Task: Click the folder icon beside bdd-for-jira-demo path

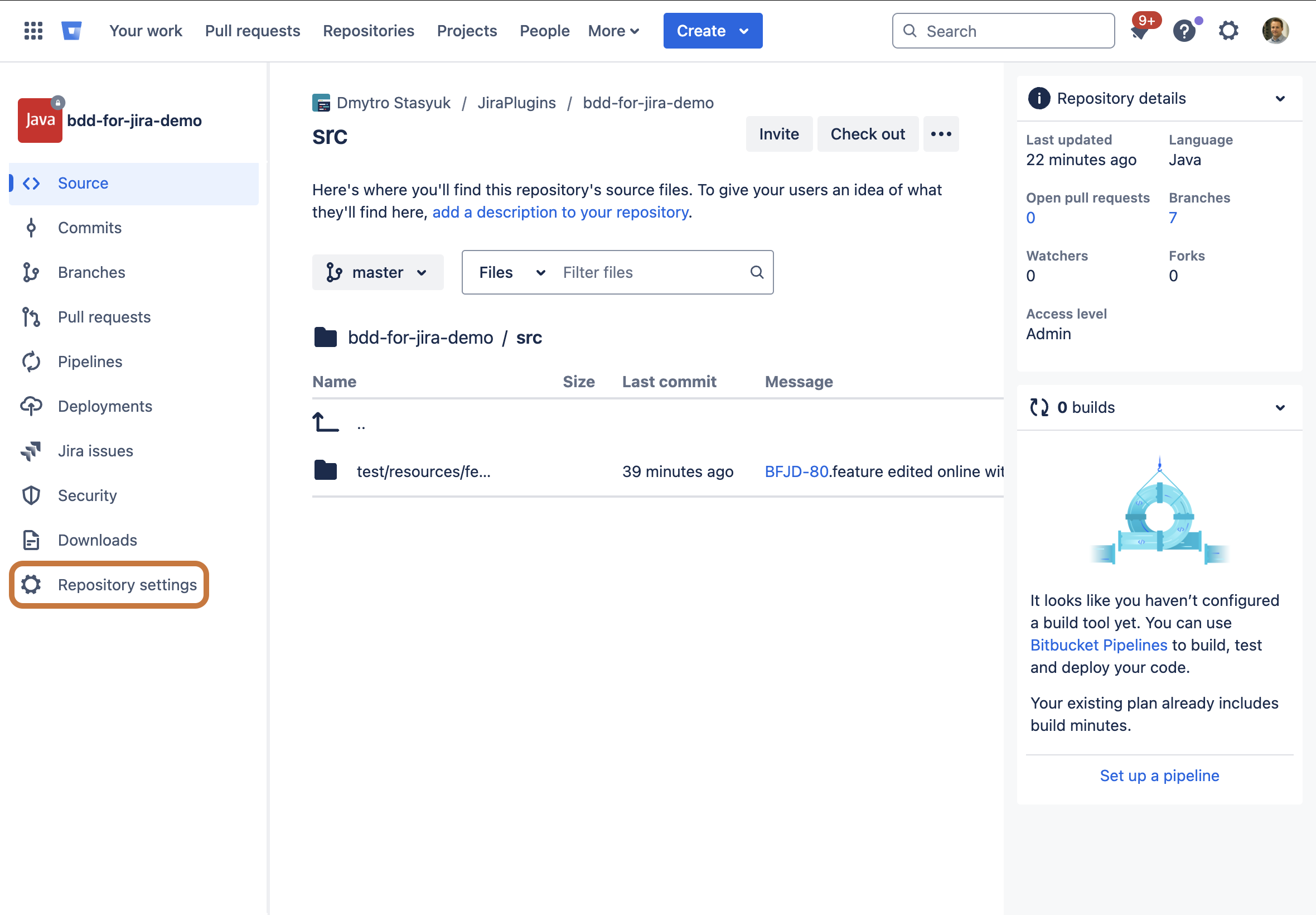Action: tap(326, 337)
